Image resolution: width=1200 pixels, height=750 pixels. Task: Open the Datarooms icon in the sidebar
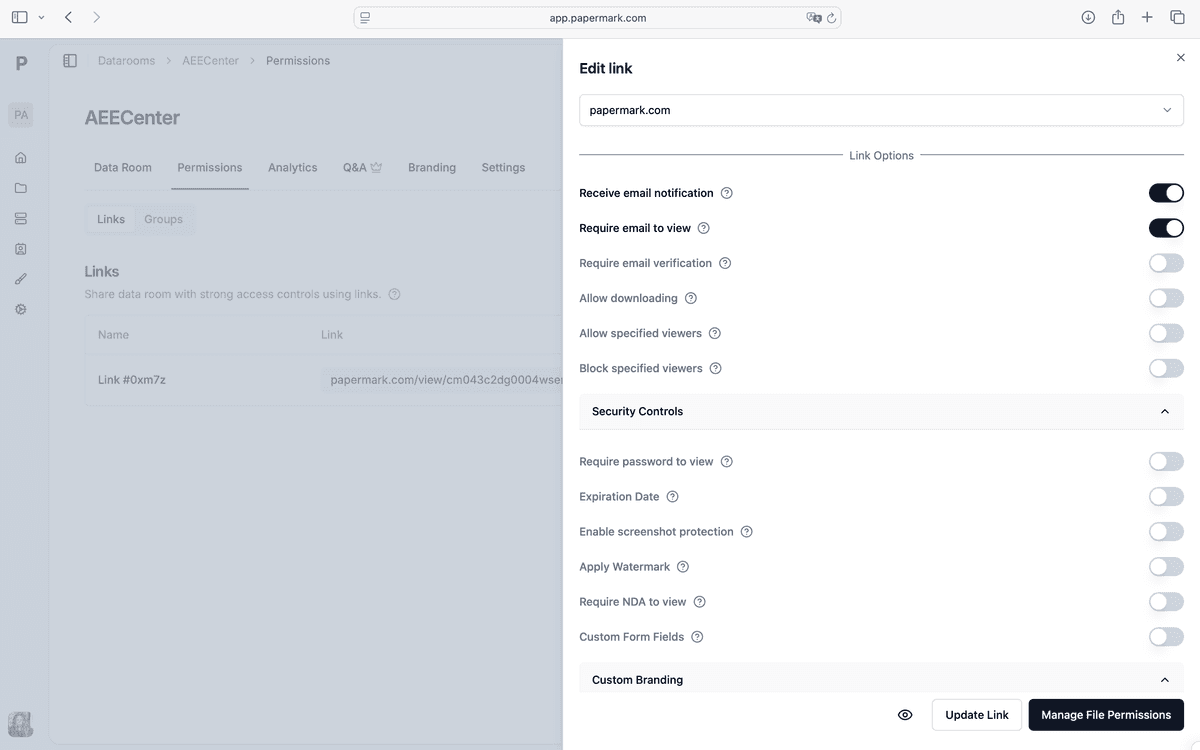20,218
